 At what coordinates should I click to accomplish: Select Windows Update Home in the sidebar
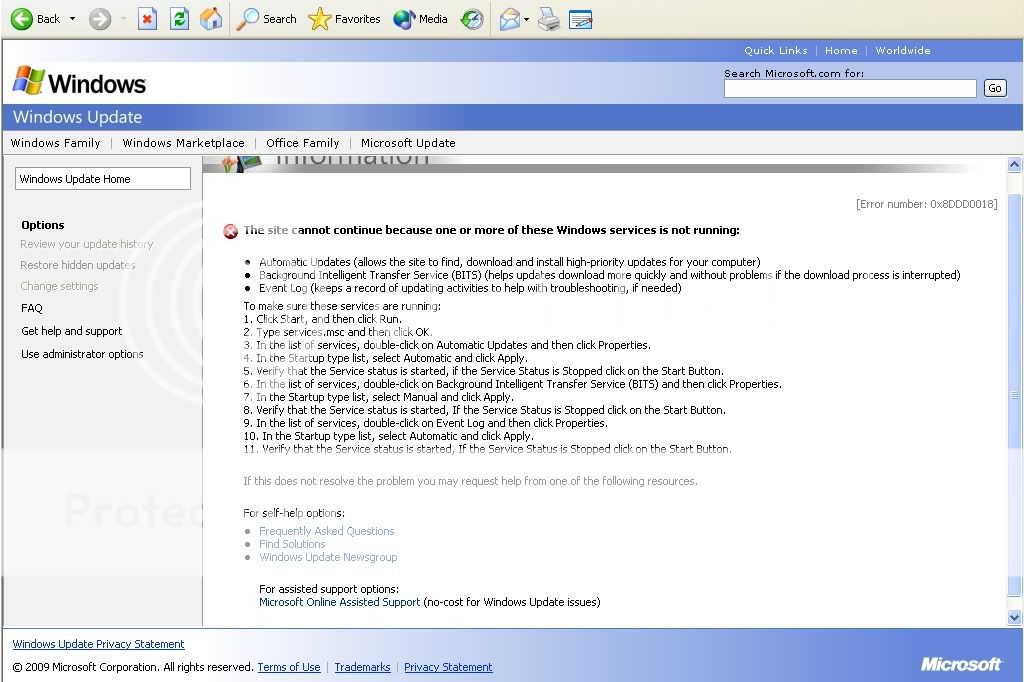(103, 179)
